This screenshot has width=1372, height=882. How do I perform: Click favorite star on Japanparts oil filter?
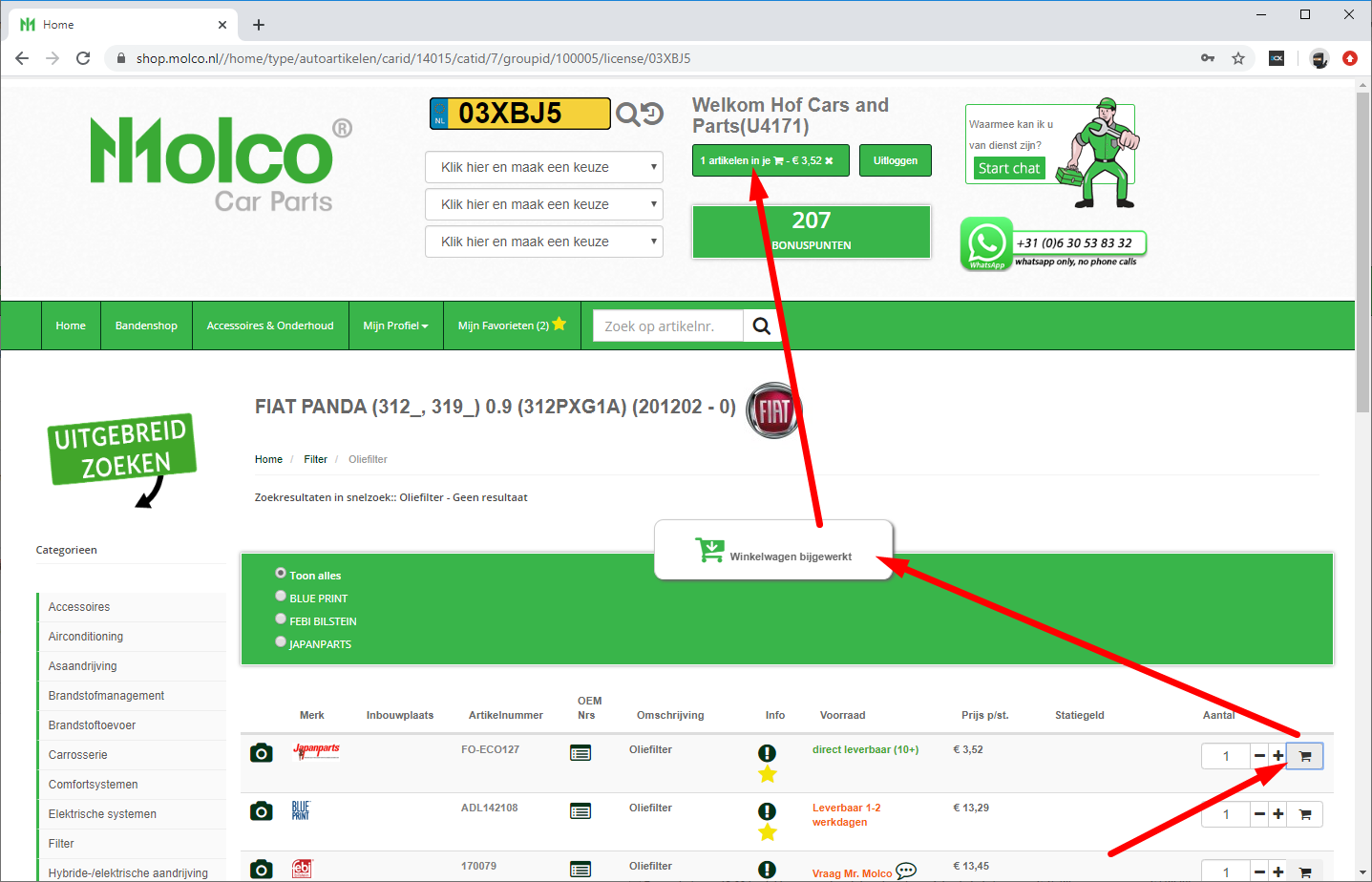tap(768, 774)
